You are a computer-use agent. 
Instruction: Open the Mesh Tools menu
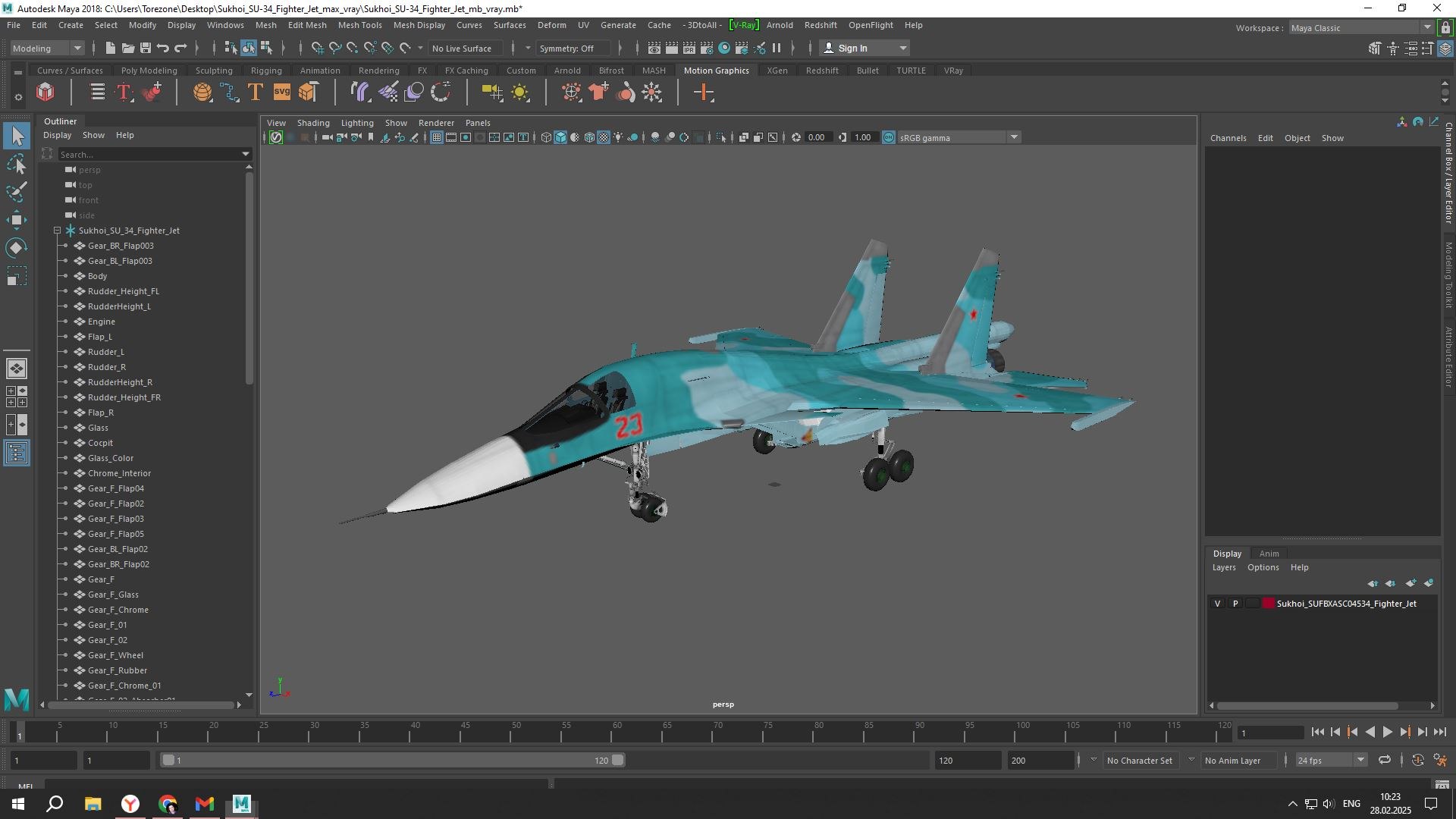click(x=359, y=25)
